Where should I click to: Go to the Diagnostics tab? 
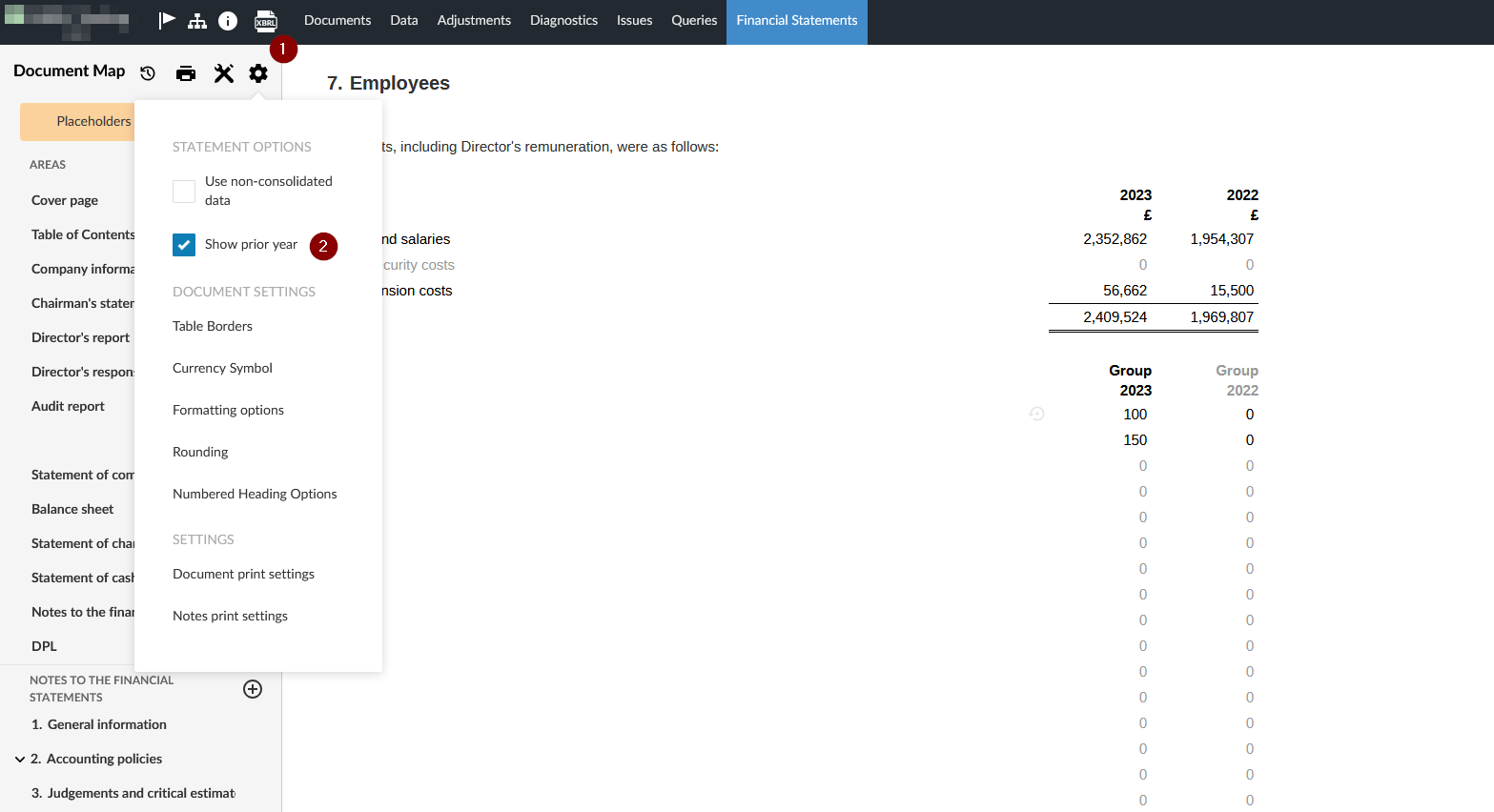(563, 20)
